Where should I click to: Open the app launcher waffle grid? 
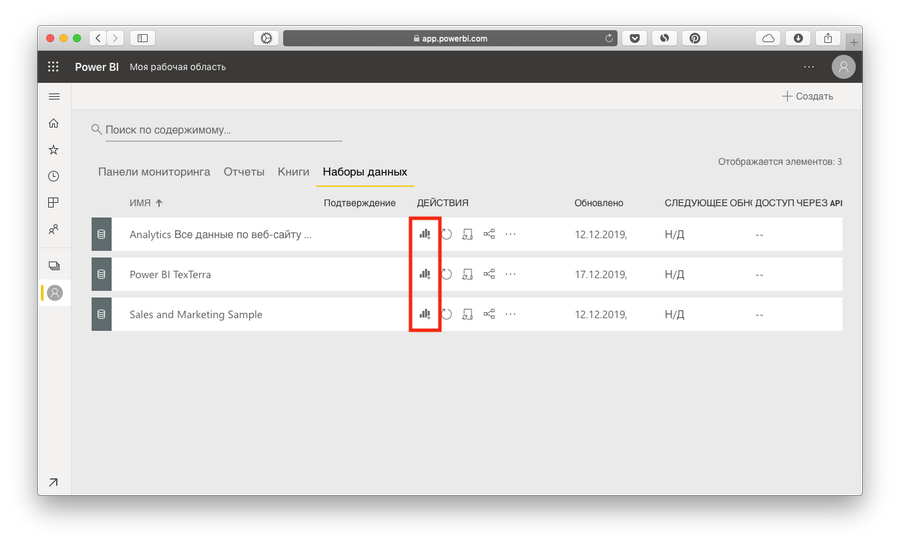[x=54, y=67]
